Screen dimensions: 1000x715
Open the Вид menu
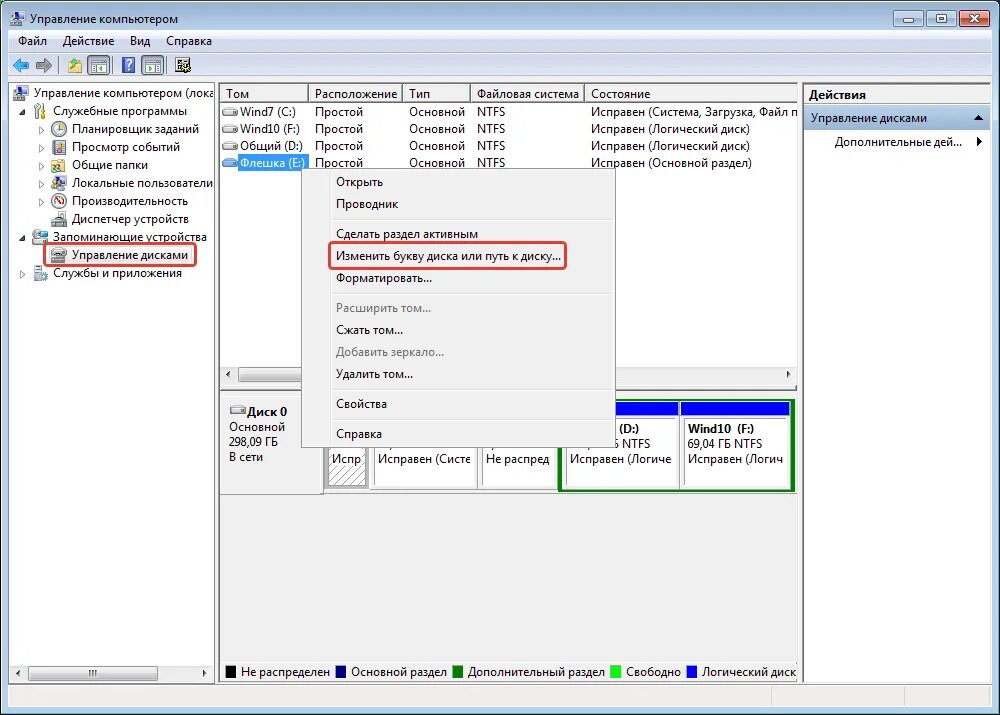pyautogui.click(x=140, y=41)
